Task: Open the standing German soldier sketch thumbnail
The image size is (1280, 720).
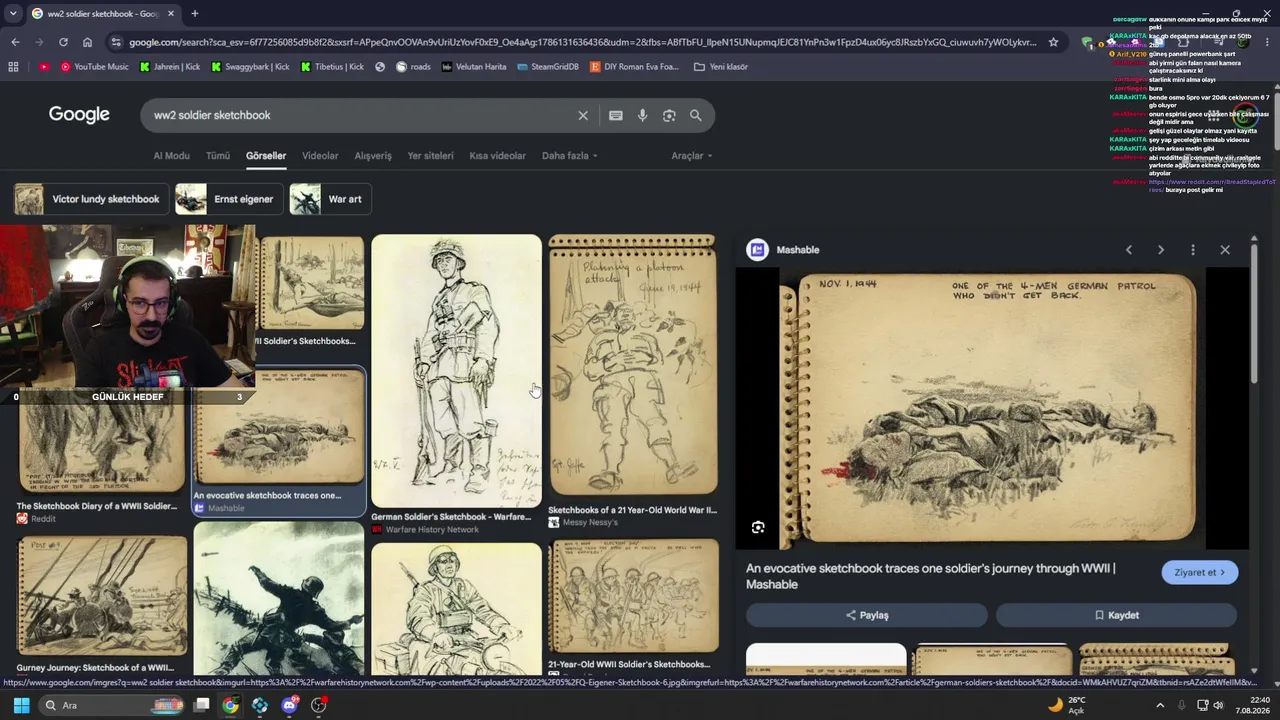Action: pyautogui.click(x=456, y=371)
